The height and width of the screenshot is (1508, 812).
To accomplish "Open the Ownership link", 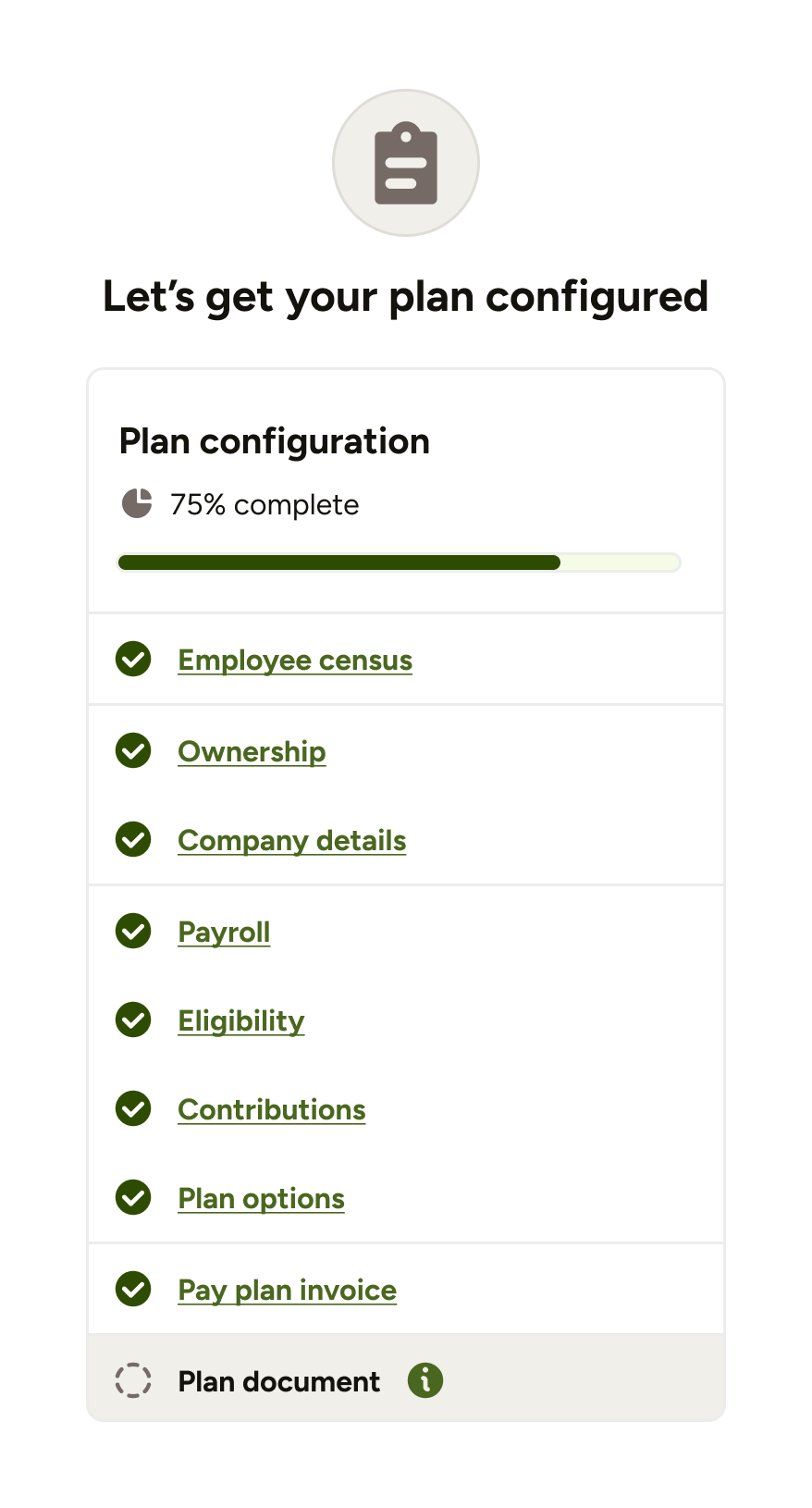I will 252,751.
